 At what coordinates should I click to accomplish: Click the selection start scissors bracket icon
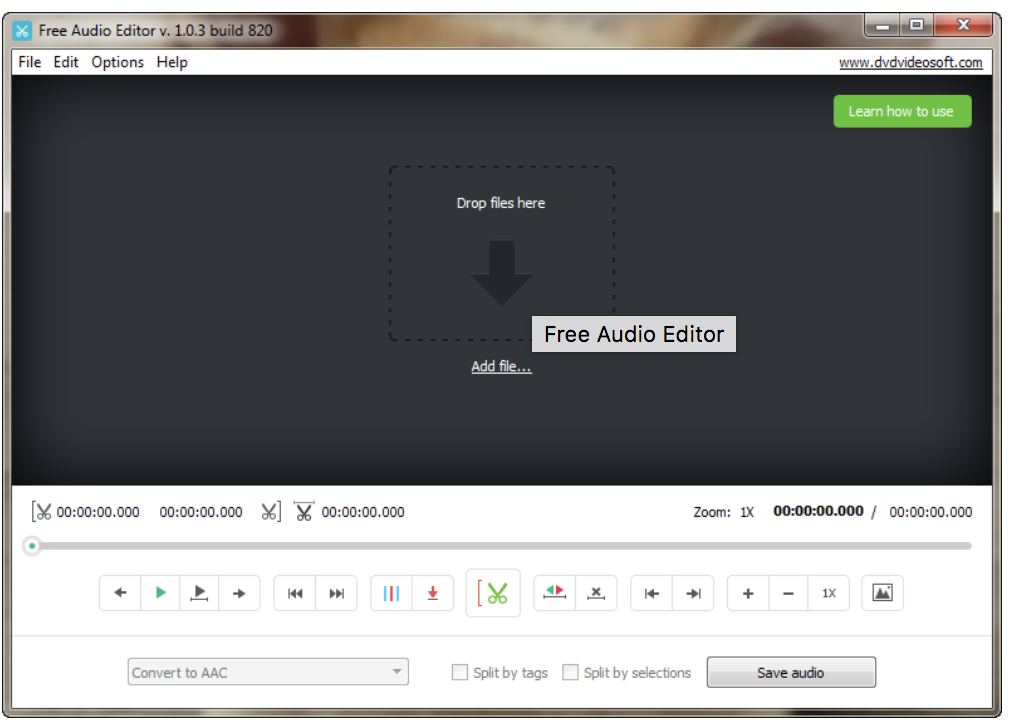click(41, 512)
